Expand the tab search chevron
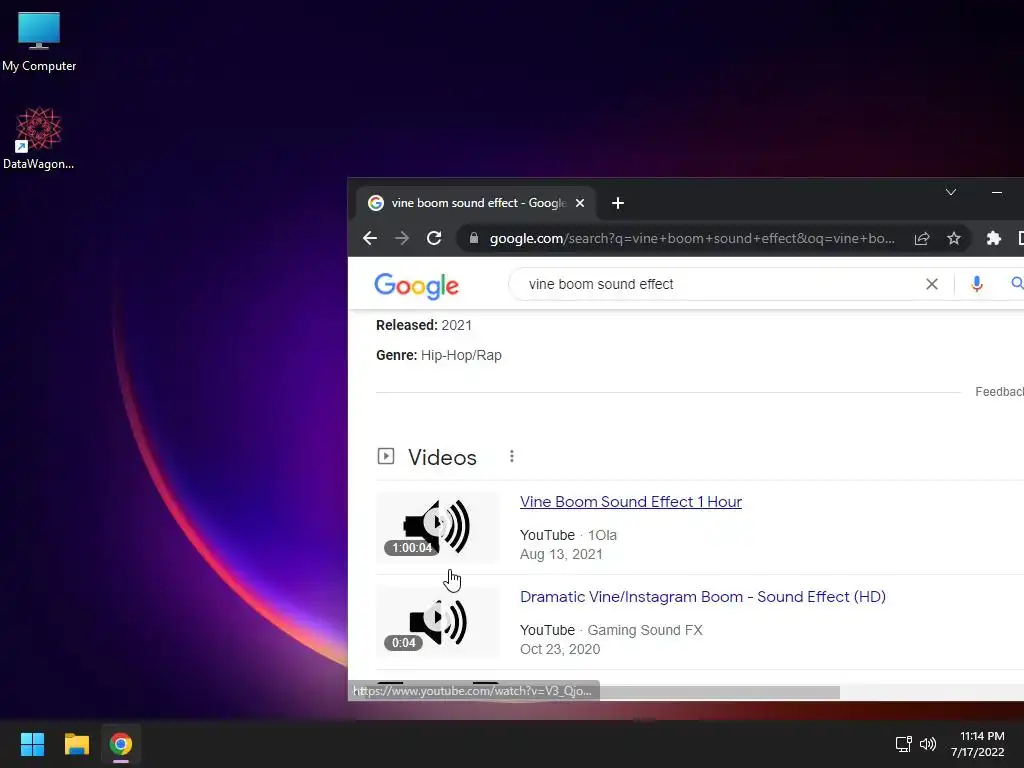 pyautogui.click(x=951, y=192)
